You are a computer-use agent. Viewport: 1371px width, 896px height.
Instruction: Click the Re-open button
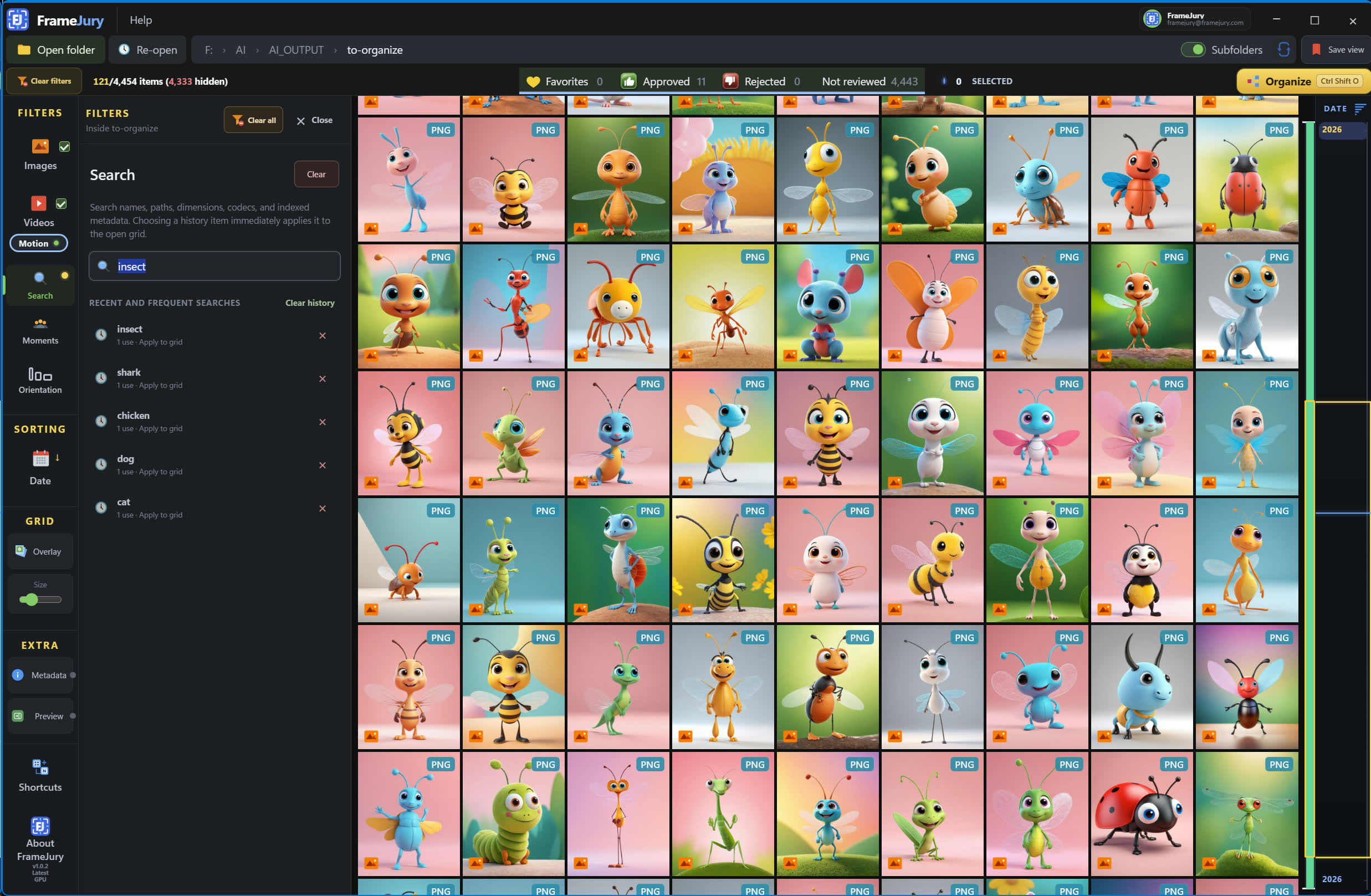[148, 50]
